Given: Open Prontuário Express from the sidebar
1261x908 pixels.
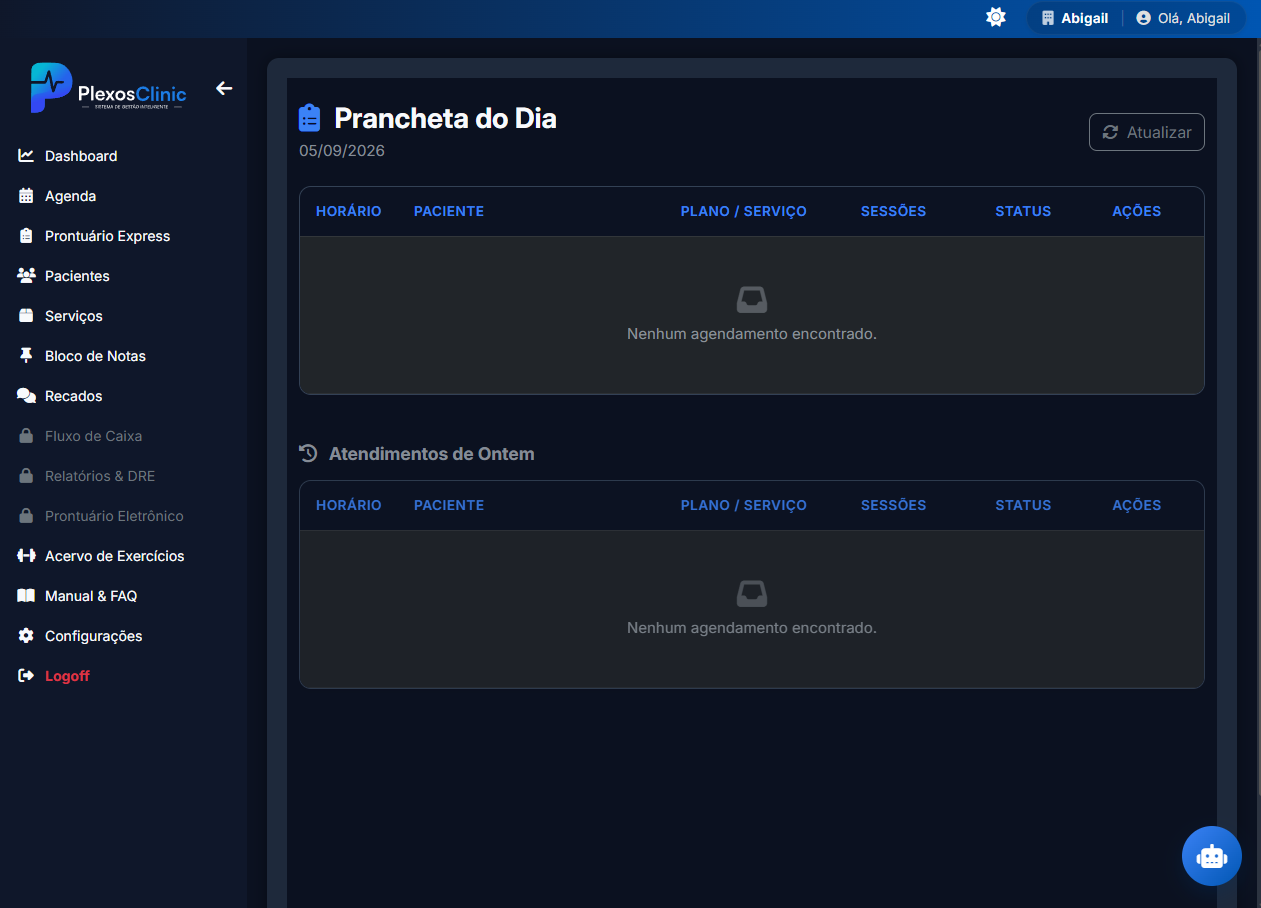Looking at the screenshot, I should click(107, 236).
